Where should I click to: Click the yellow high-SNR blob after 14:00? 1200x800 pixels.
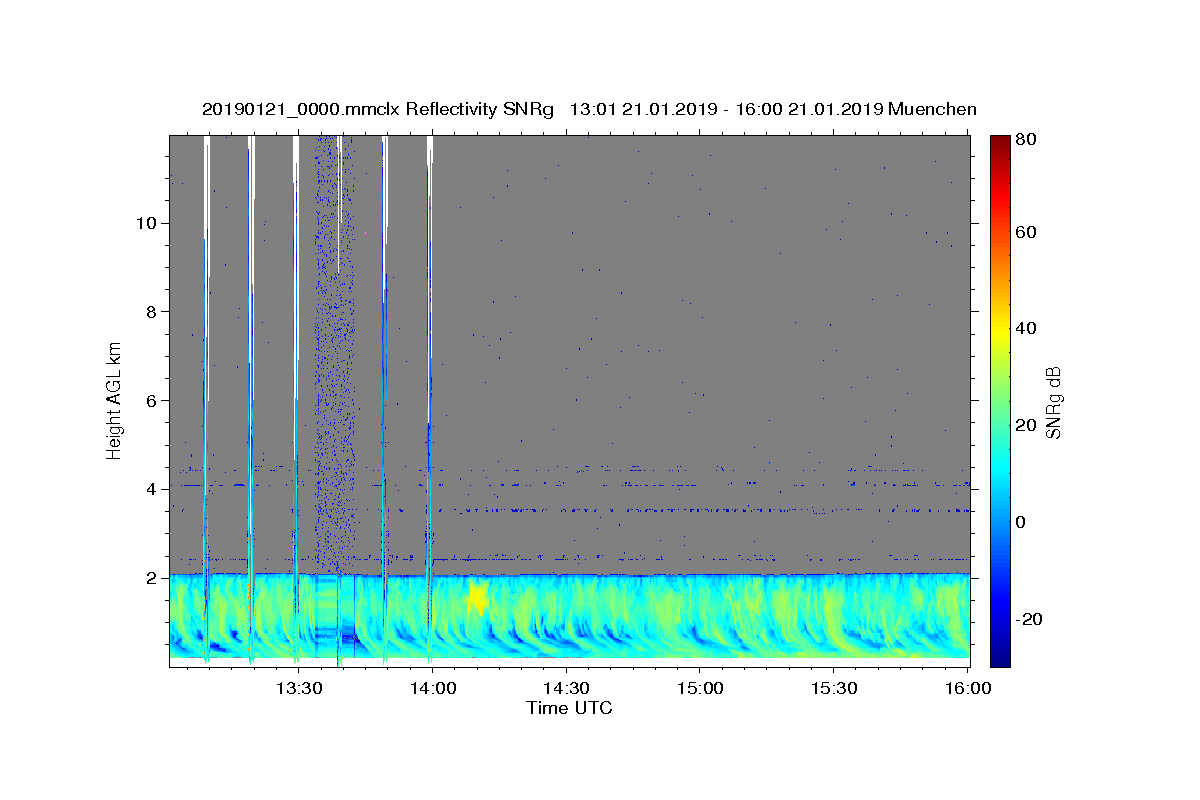[478, 597]
